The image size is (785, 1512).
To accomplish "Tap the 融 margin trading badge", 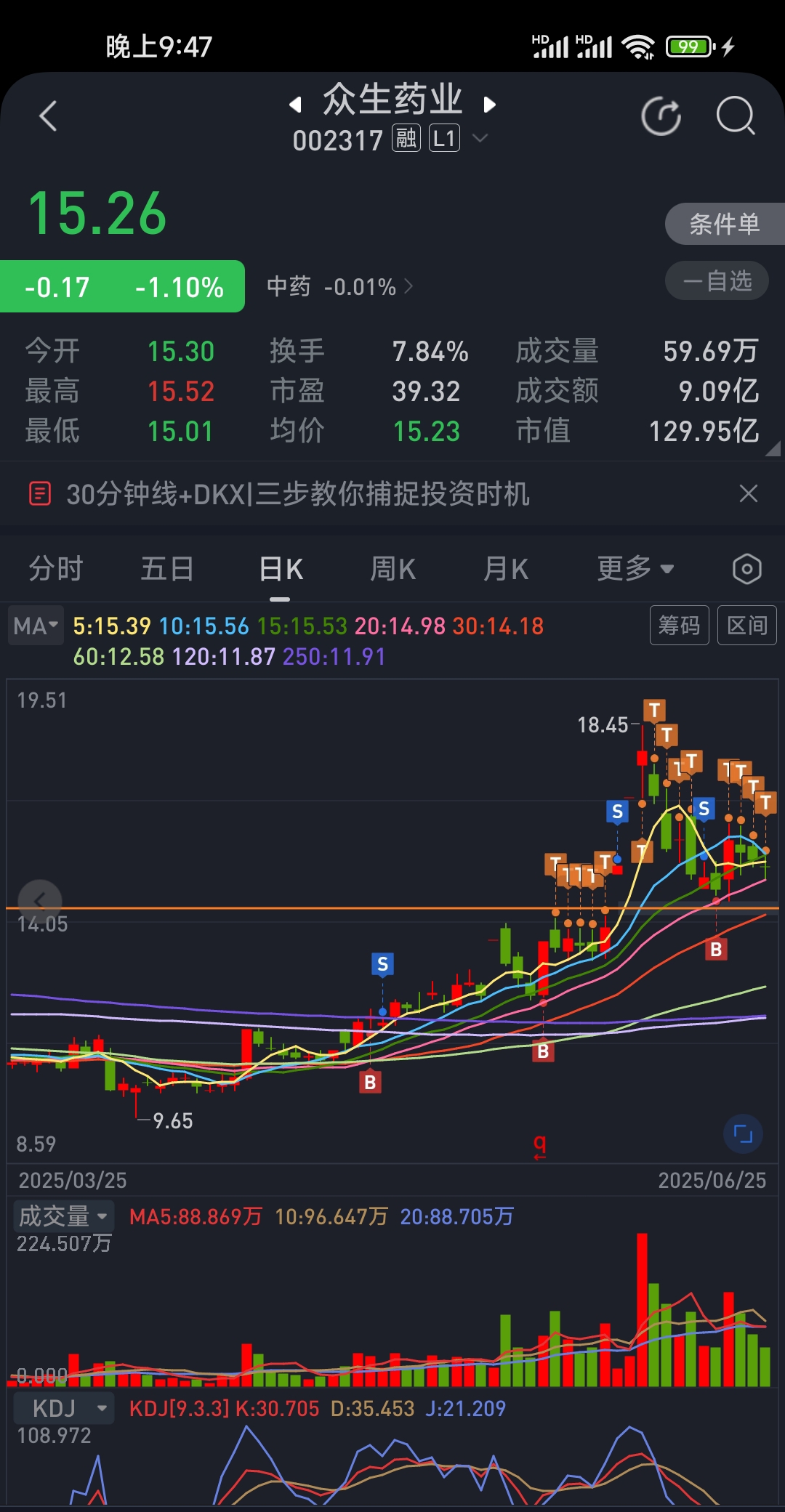I will (406, 138).
